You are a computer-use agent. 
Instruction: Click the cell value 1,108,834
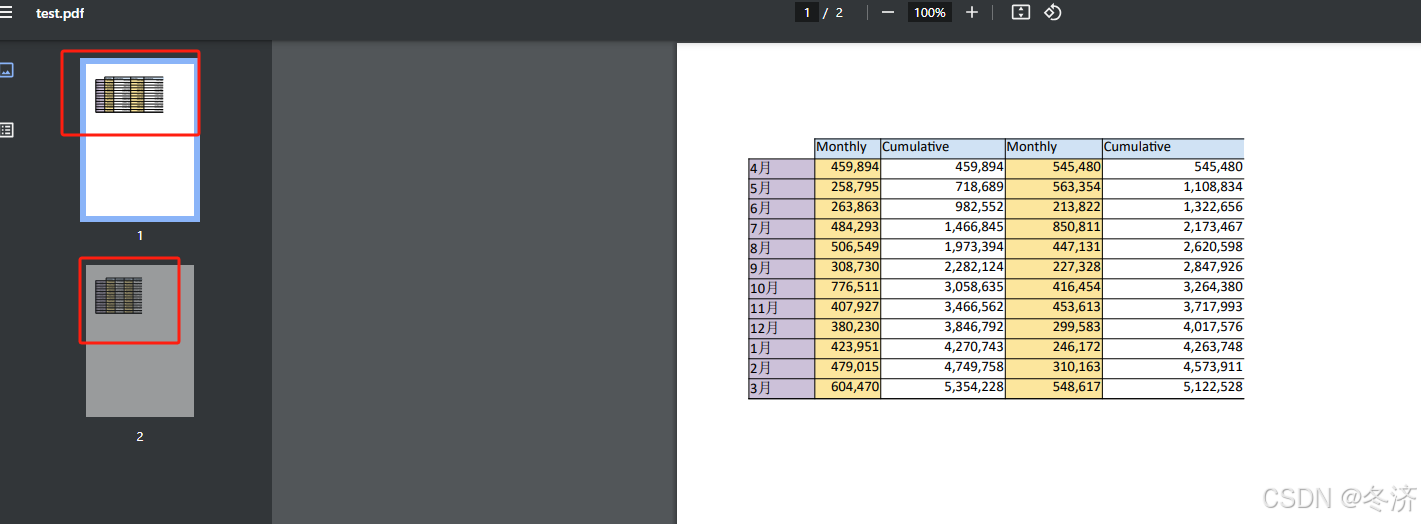1212,187
